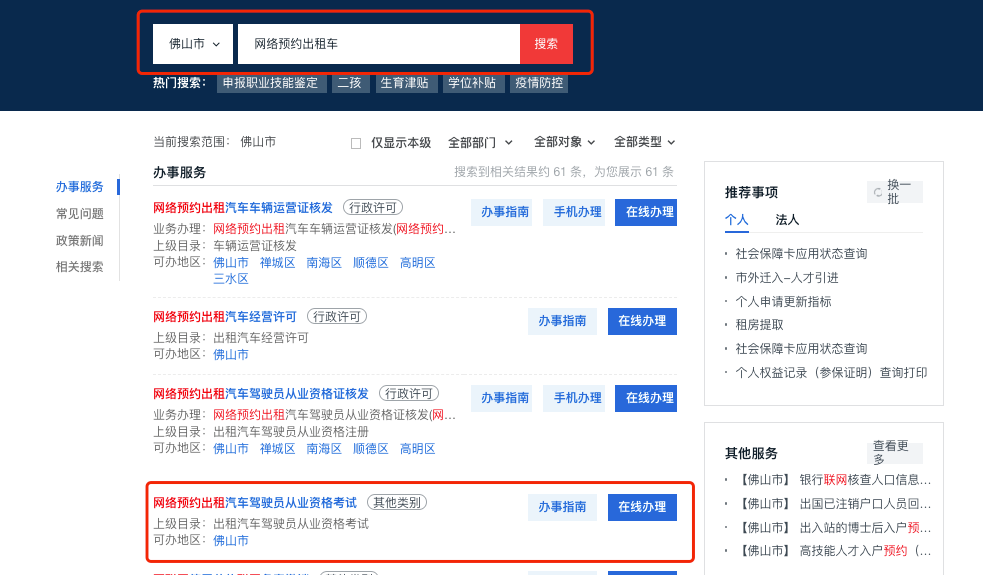Open the 佛山市 city dropdown
Image resolution: width=983 pixels, height=575 pixels.
tap(193, 44)
